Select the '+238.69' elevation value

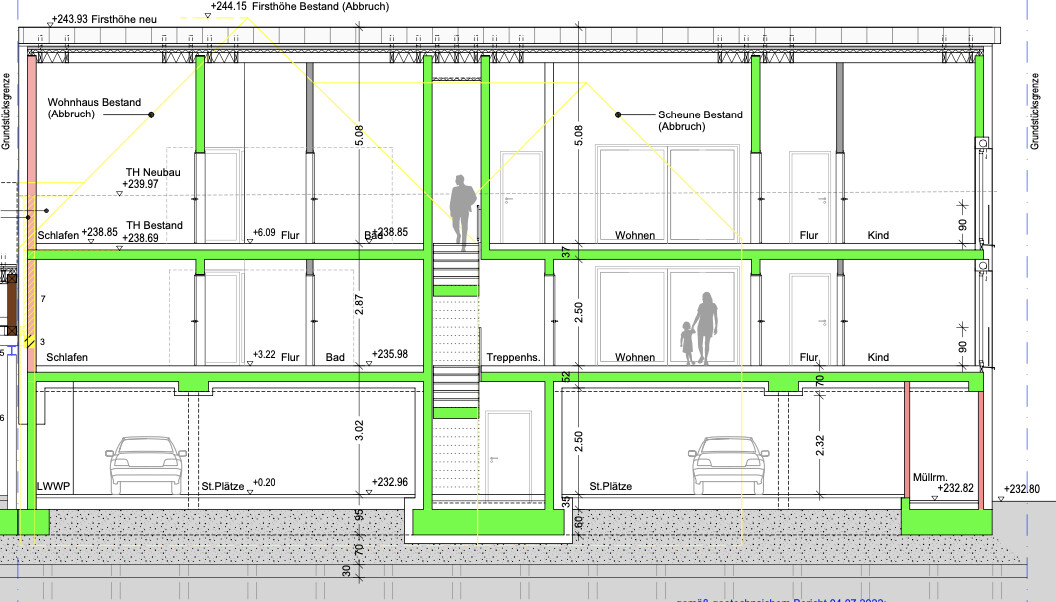[140, 238]
